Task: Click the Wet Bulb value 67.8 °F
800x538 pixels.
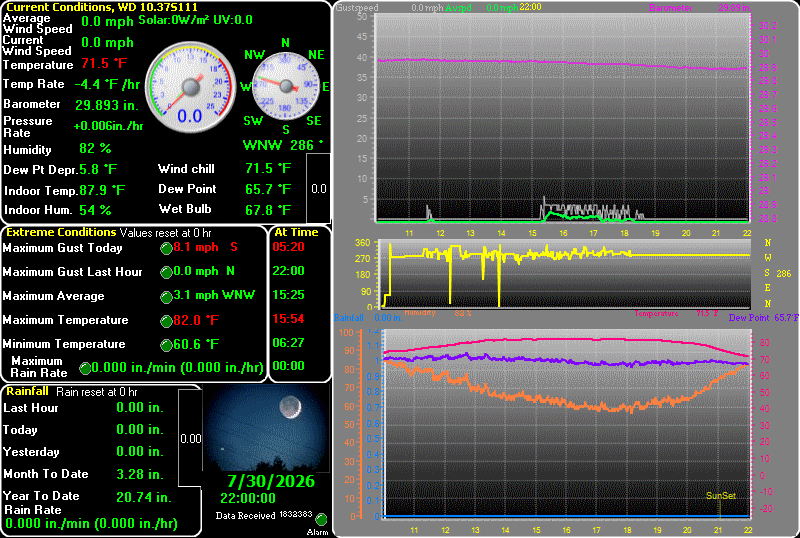Action: tap(268, 210)
